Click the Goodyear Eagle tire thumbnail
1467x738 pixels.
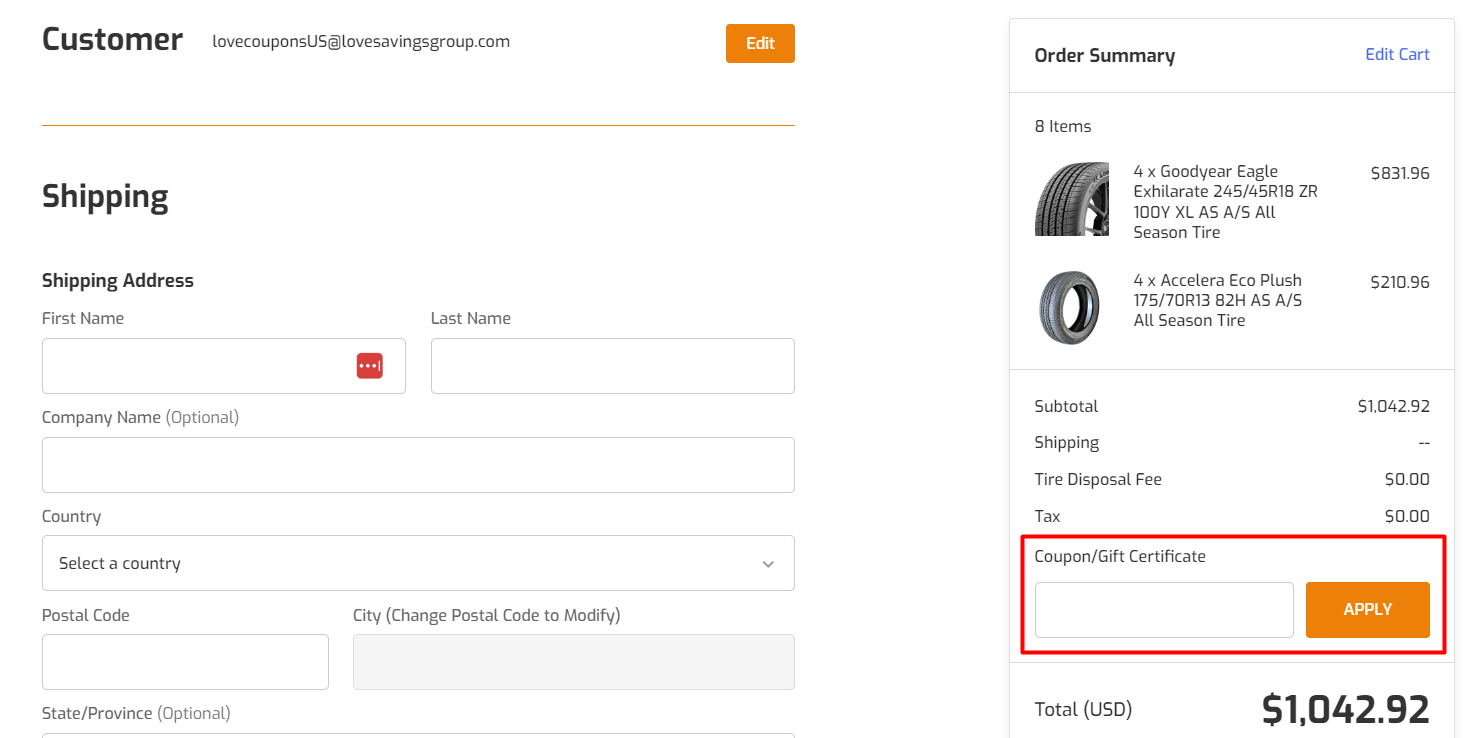tap(1072, 199)
